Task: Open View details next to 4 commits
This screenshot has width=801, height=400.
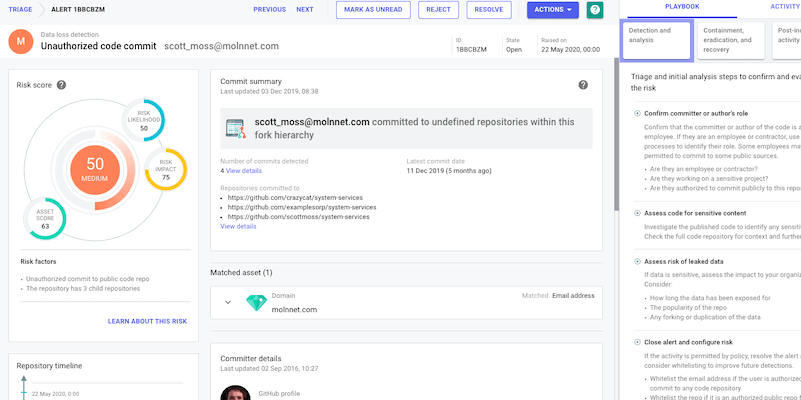Action: click(x=244, y=171)
